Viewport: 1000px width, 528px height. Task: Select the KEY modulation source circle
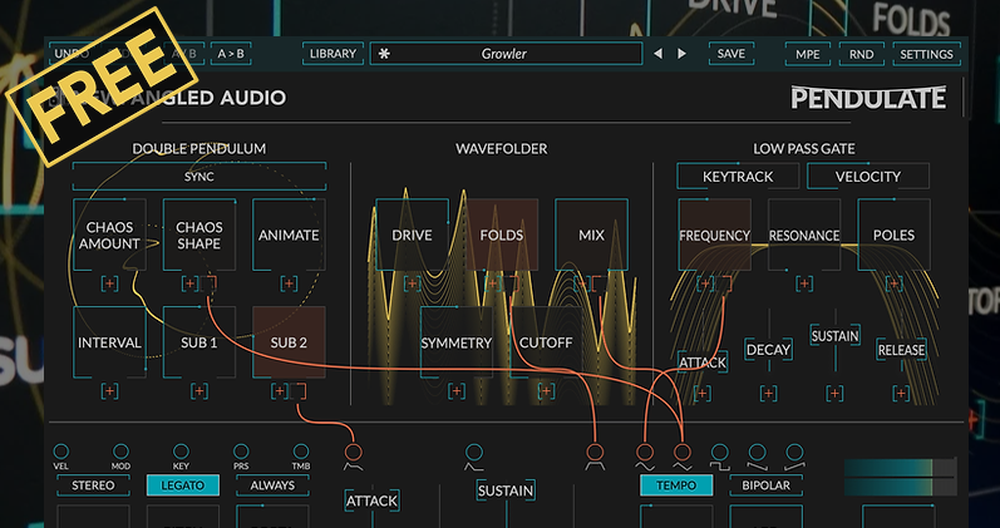pyautogui.click(x=181, y=451)
